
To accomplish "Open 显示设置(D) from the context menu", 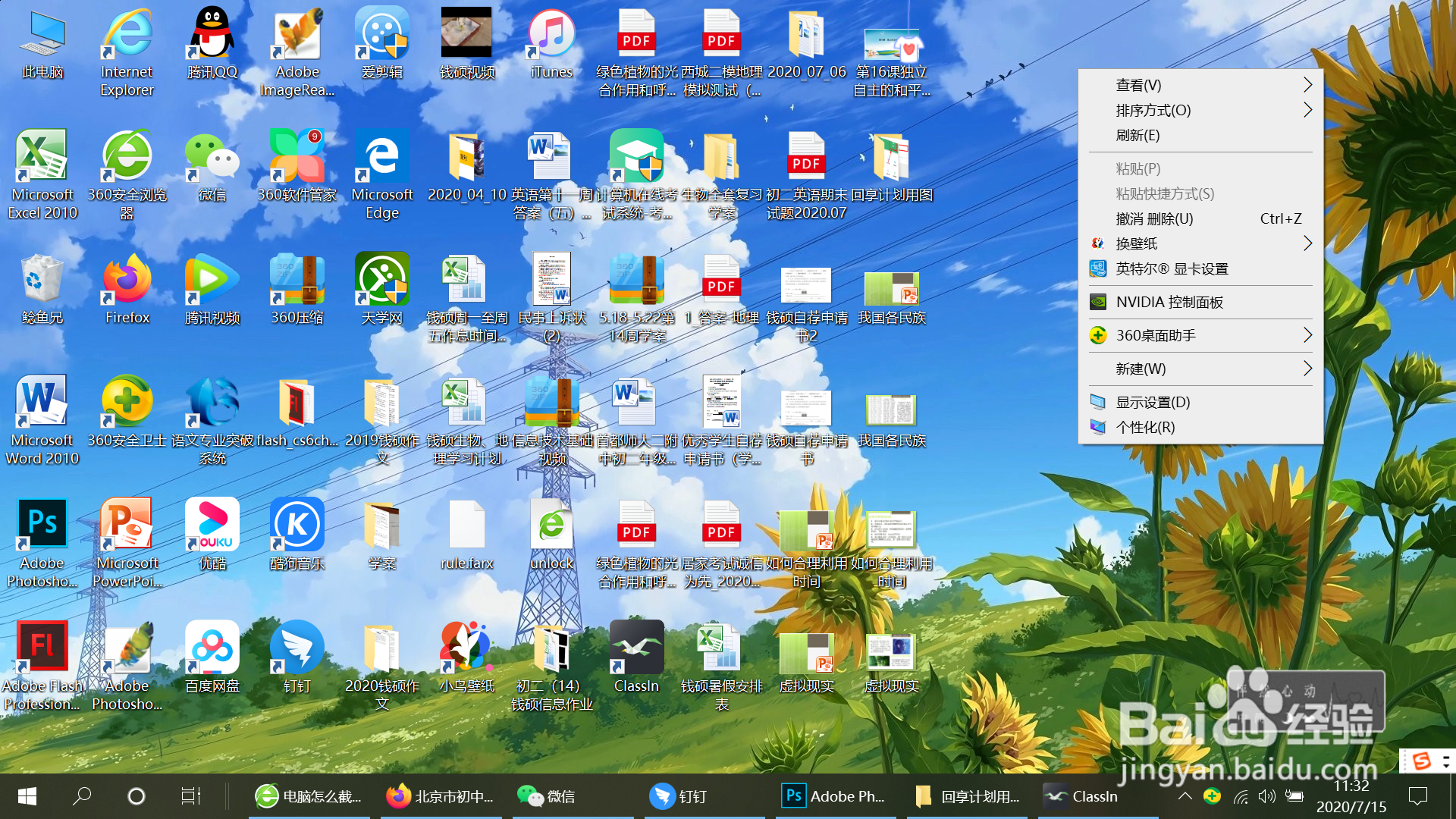I will click(1153, 402).
